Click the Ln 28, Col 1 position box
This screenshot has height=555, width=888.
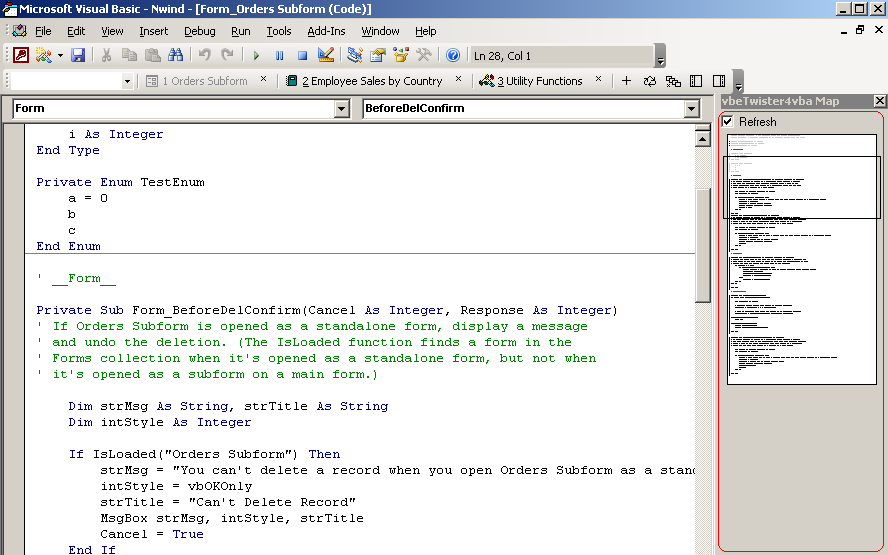(x=562, y=56)
